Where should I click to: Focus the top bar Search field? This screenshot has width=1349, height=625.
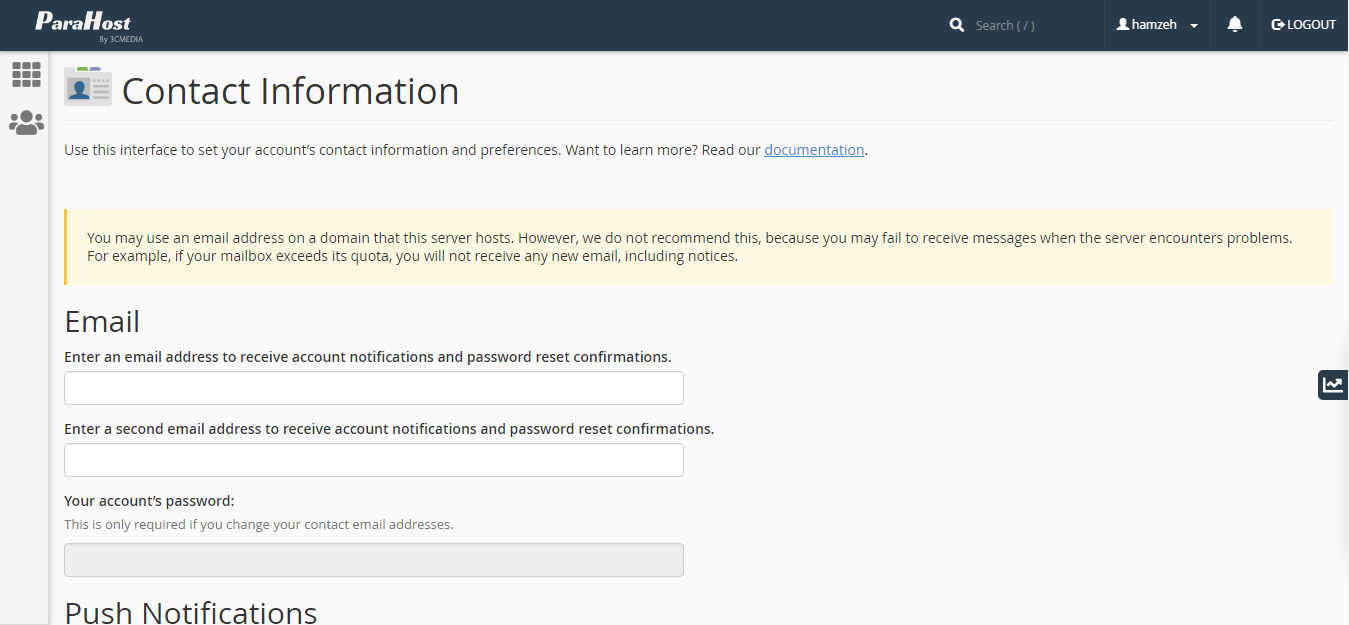click(1030, 25)
